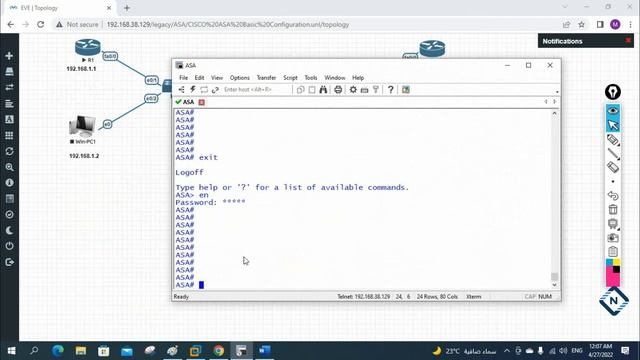Open Word from the Windows taskbar

pyautogui.click(x=264, y=351)
